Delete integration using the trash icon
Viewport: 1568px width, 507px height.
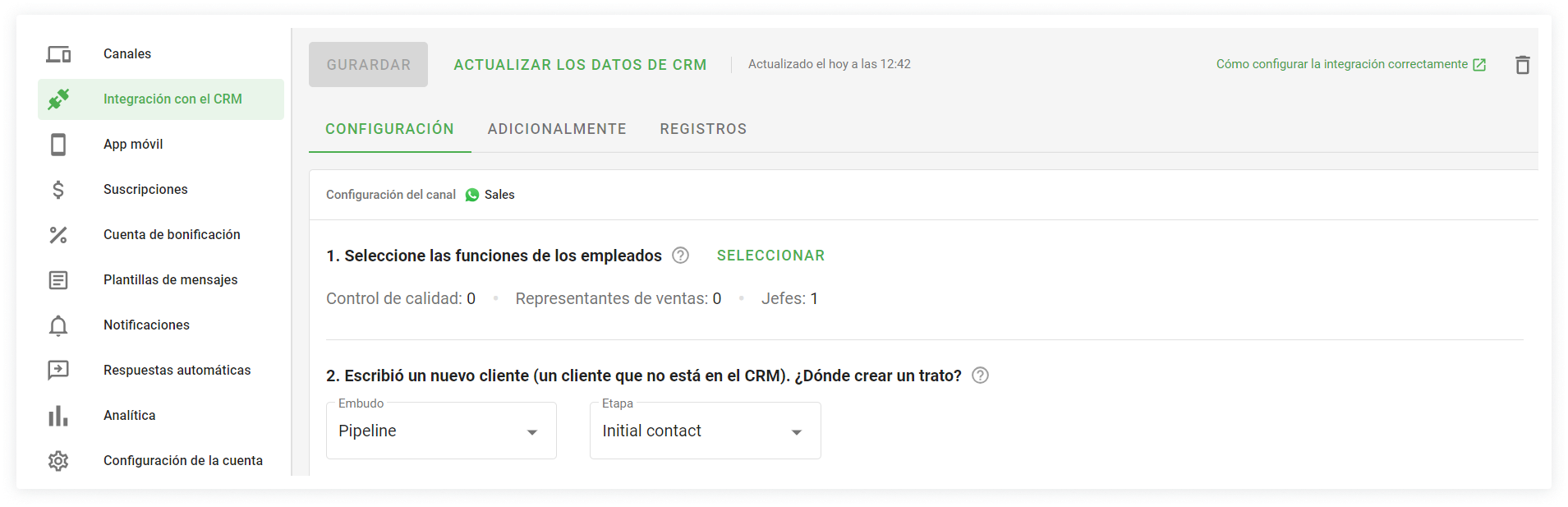point(1522,65)
